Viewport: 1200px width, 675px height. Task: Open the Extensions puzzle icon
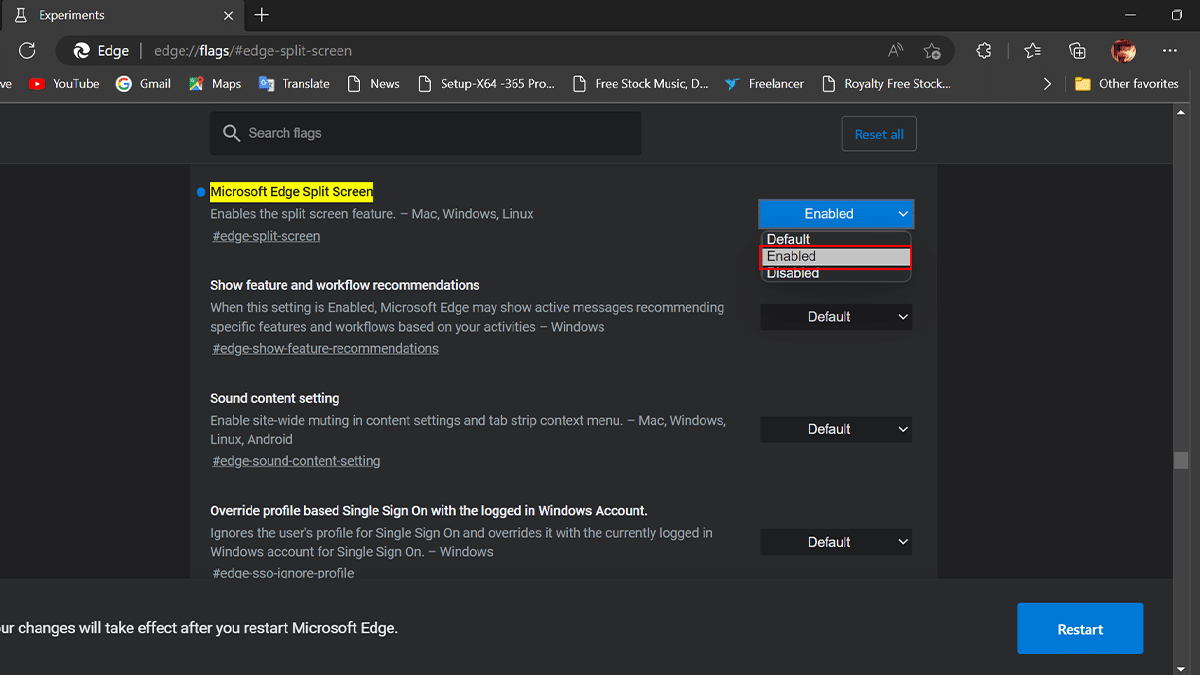pos(984,51)
